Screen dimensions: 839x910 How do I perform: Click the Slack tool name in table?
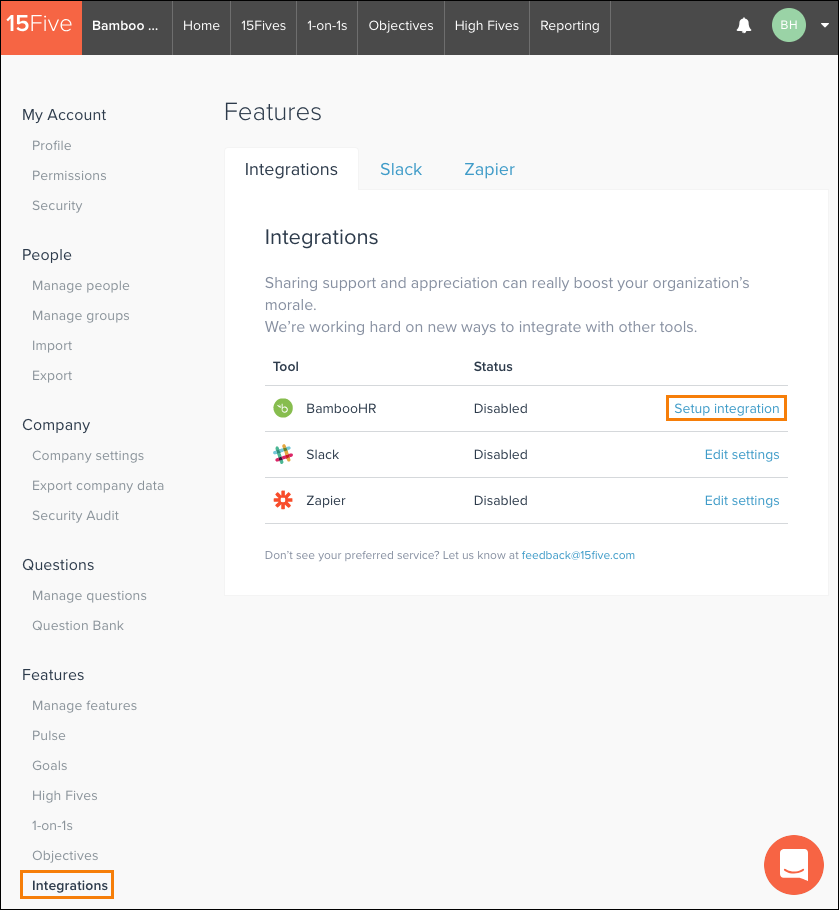[x=323, y=454]
